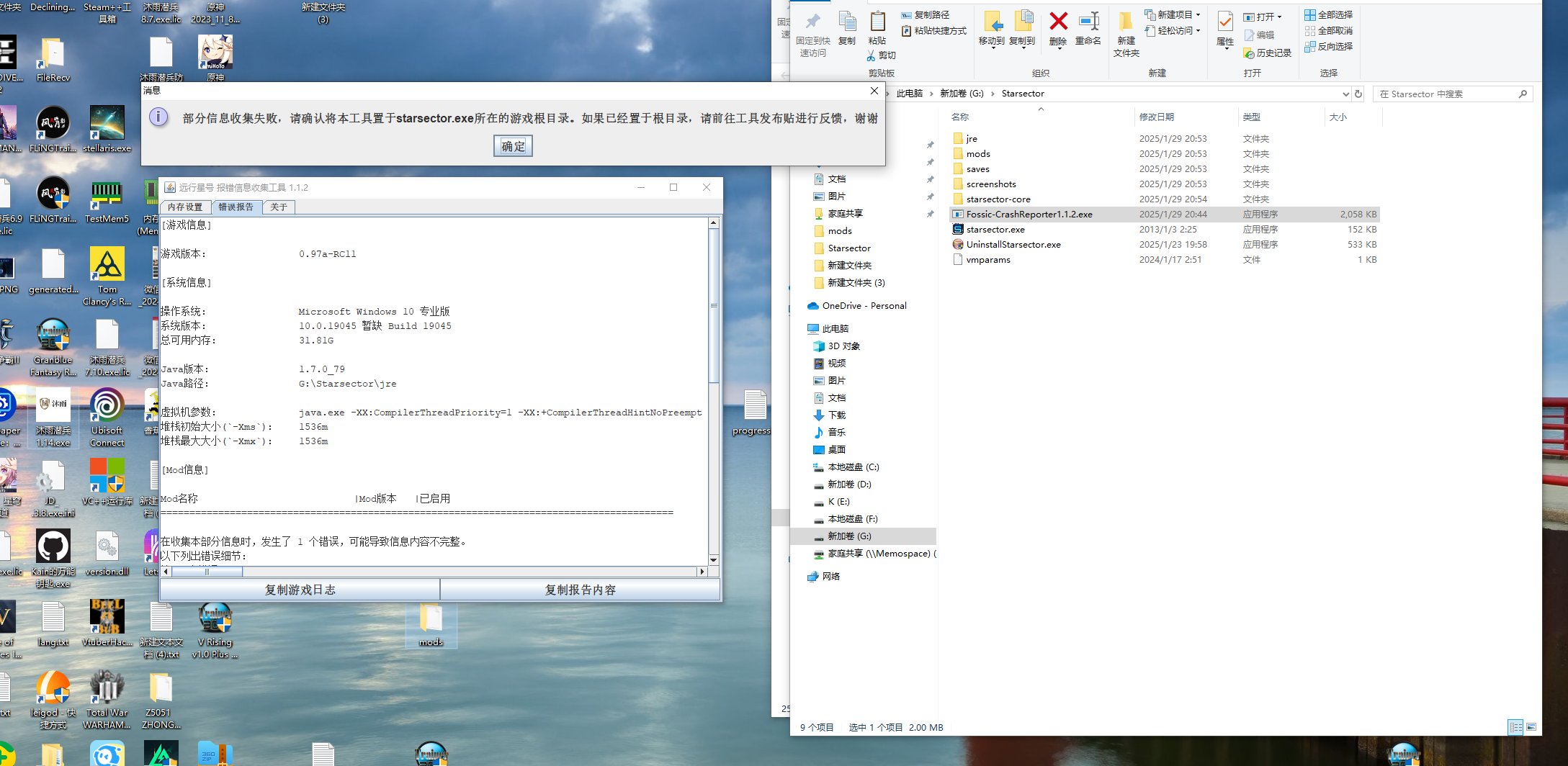Open the GitHub desktop shortcut icon
1568x766 pixels.
53,546
